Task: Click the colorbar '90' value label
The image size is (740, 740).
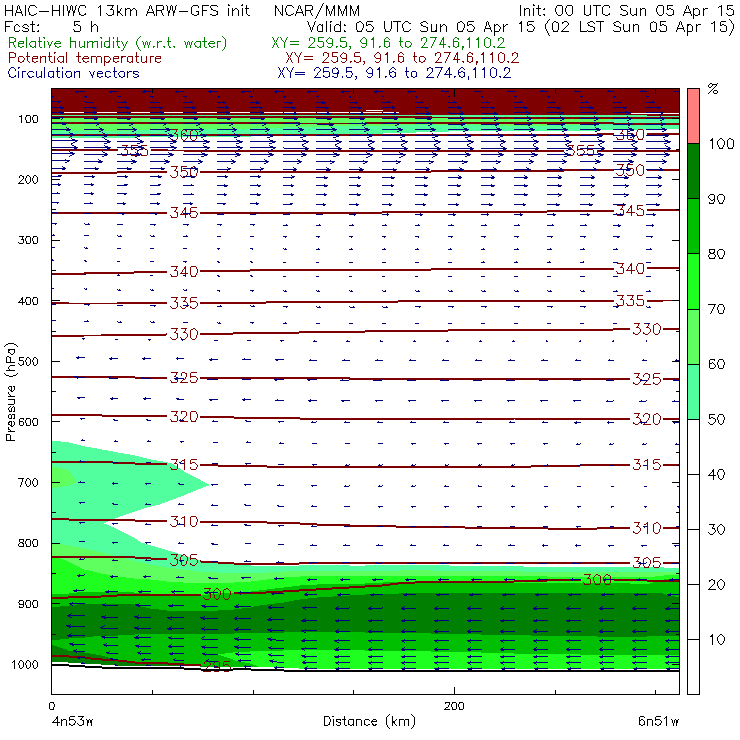Action: [716, 199]
